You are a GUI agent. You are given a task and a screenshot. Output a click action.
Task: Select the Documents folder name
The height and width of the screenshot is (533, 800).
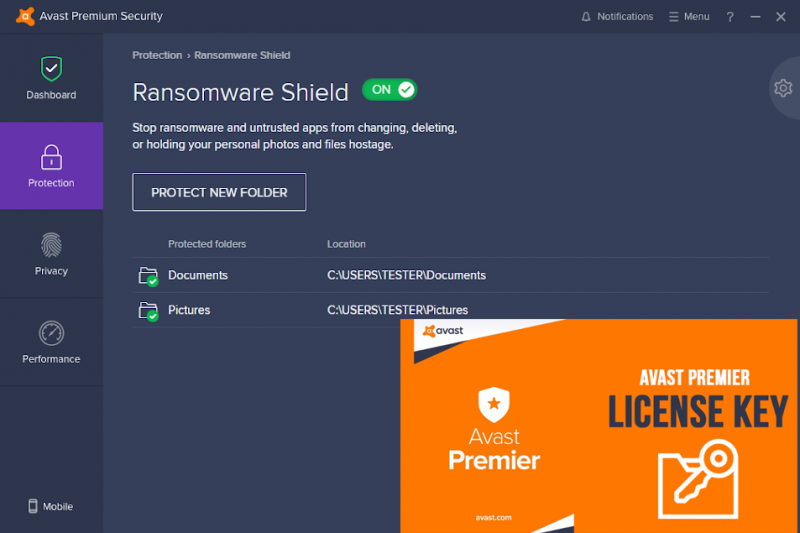(x=198, y=275)
